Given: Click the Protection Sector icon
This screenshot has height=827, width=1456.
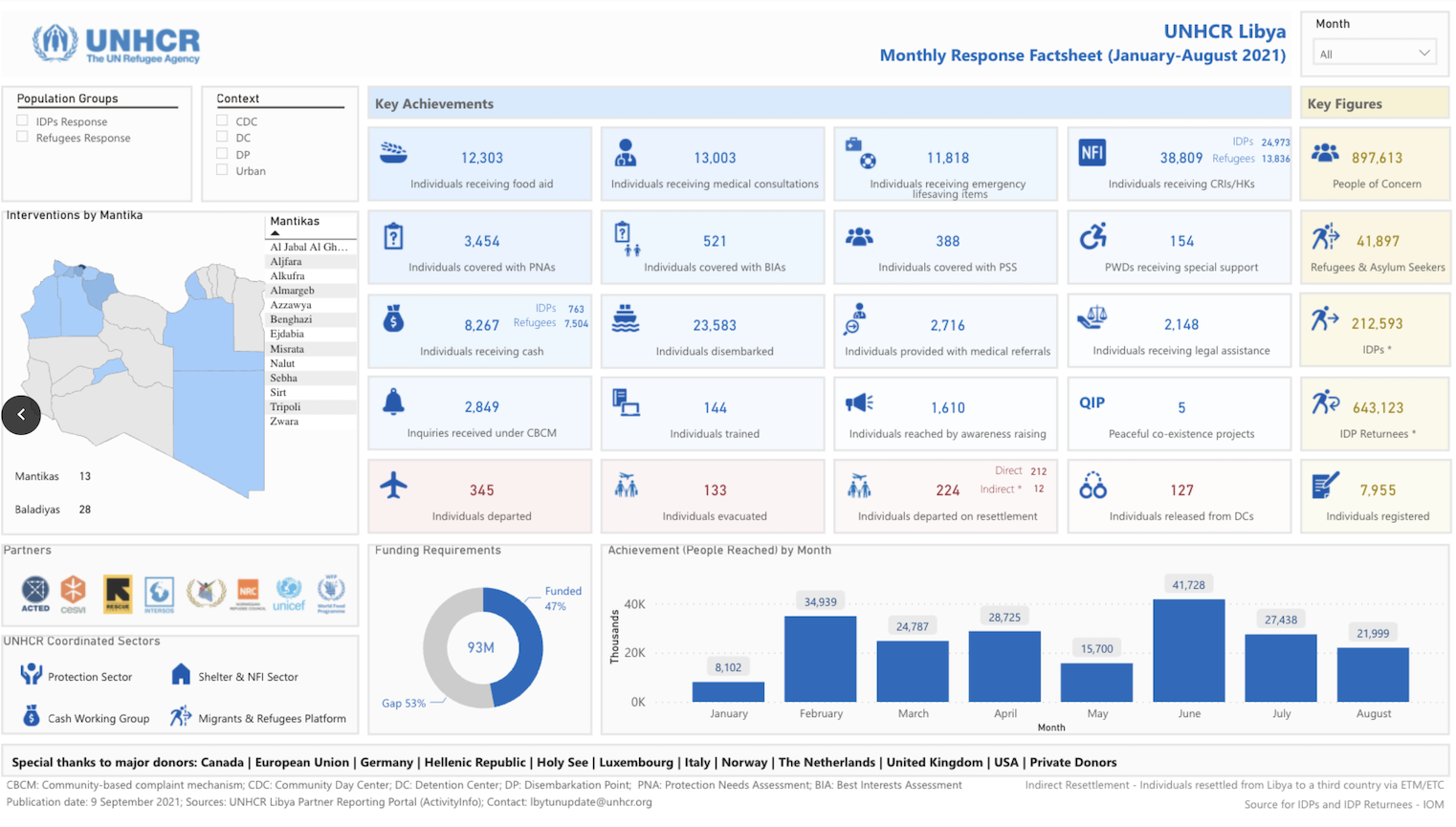Looking at the screenshot, I should tap(32, 674).
